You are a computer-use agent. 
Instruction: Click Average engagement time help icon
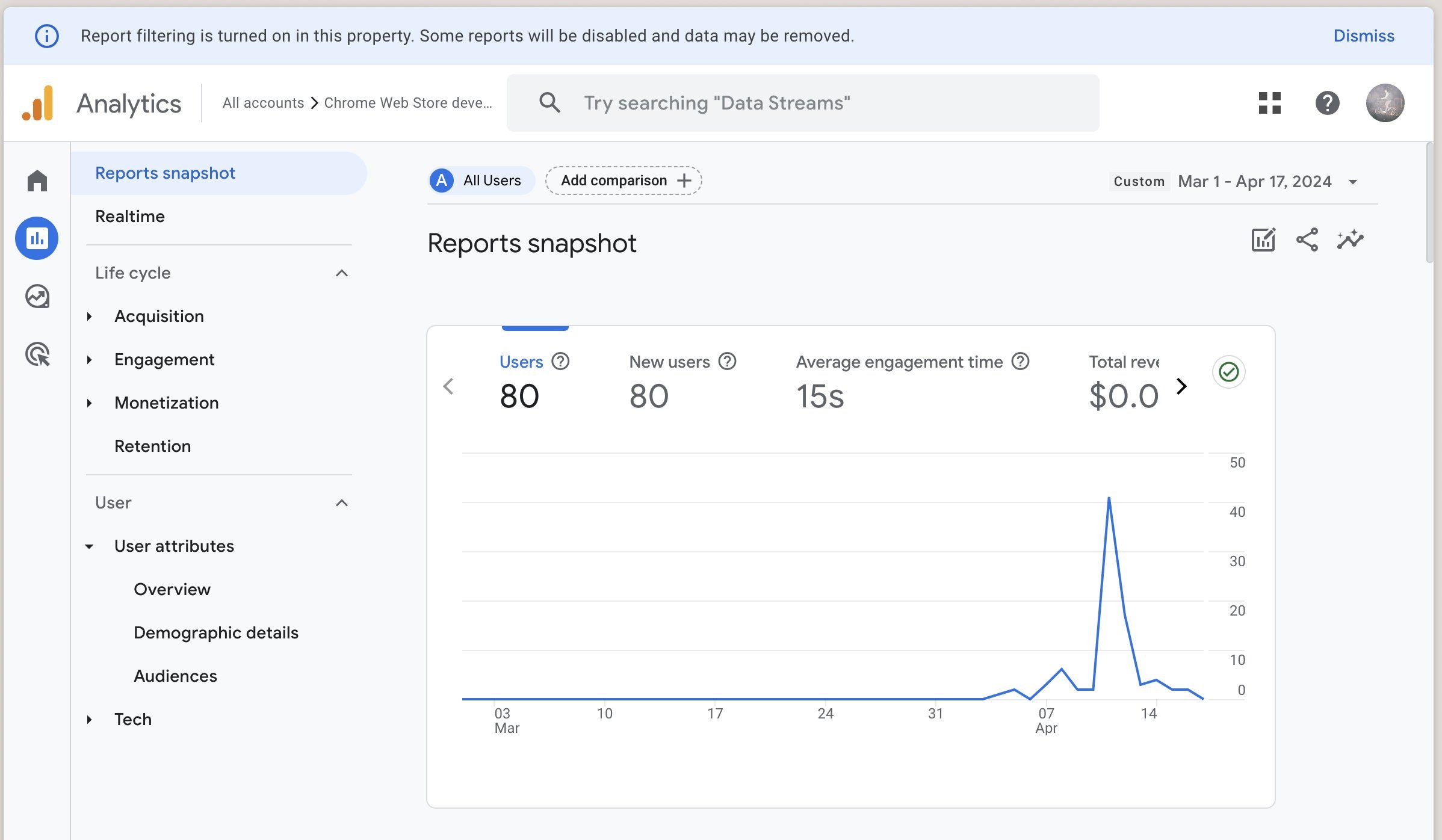click(1021, 362)
